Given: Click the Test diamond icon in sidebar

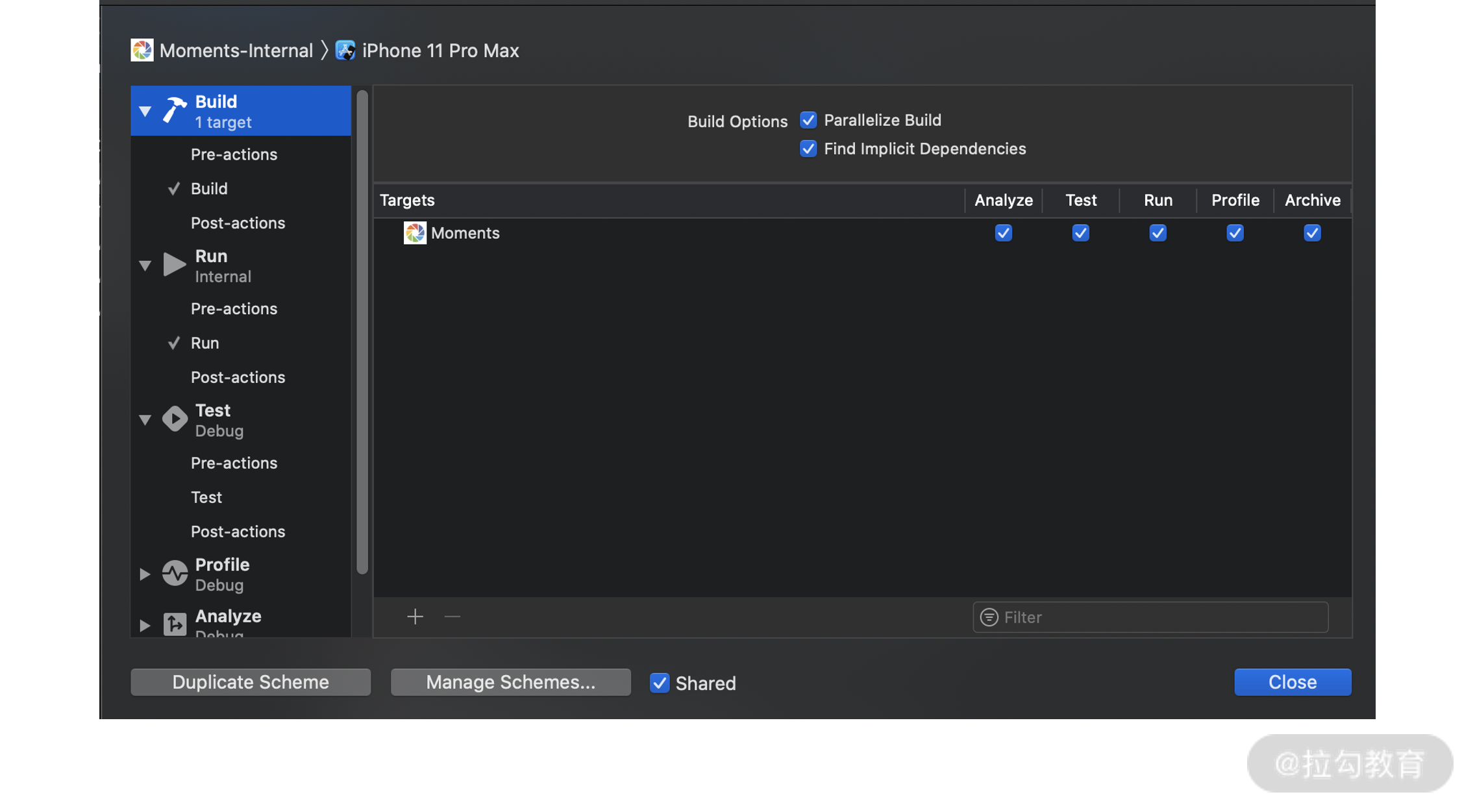Looking at the screenshot, I should coord(174,419).
